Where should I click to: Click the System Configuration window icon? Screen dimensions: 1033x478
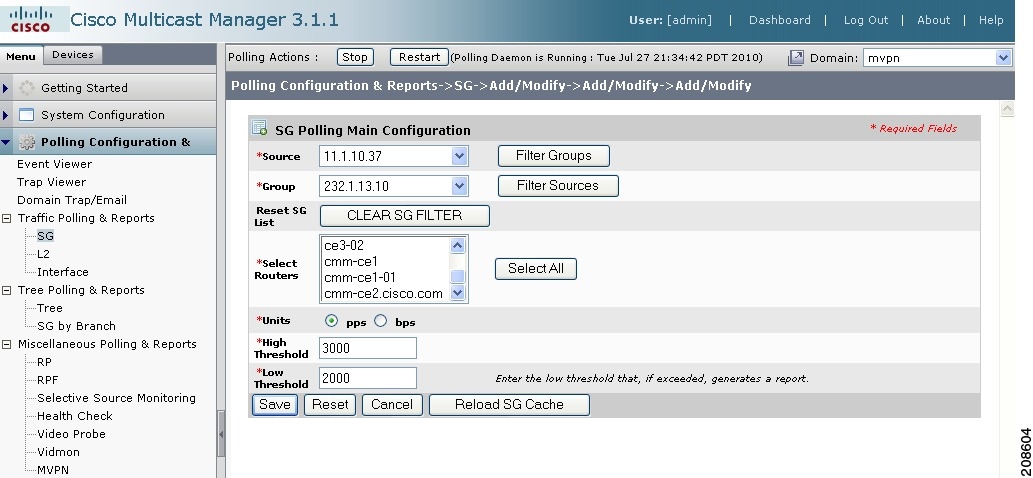[x=26, y=115]
